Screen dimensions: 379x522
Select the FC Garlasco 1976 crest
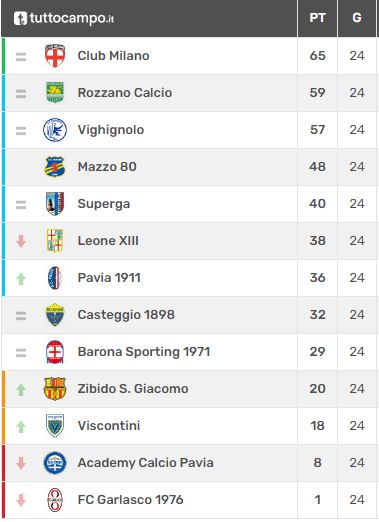pyautogui.click(x=55, y=500)
